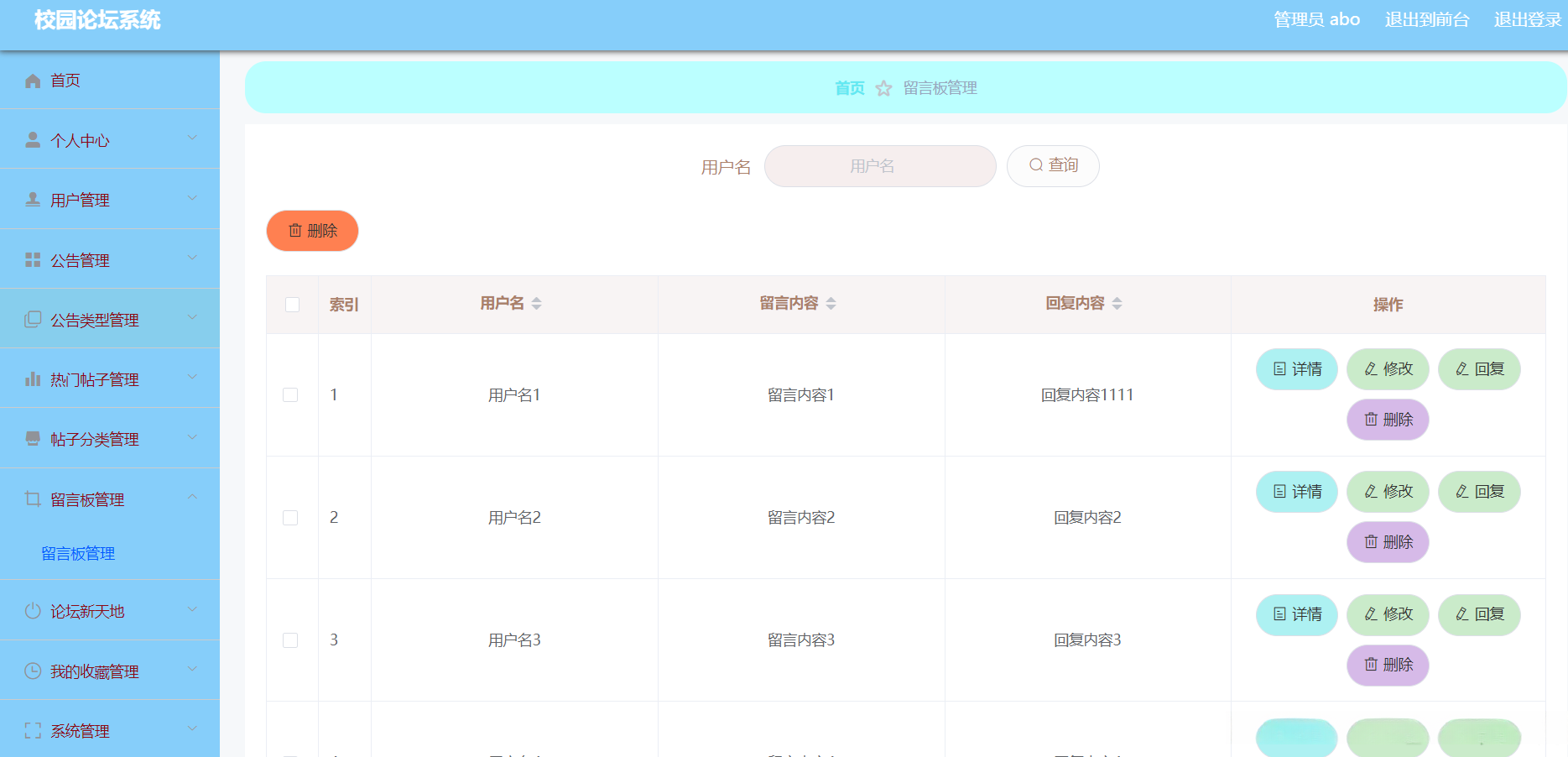Viewport: 1568px width, 757px height.
Task: Click the user icon beside 用户管理
Action: 33,200
